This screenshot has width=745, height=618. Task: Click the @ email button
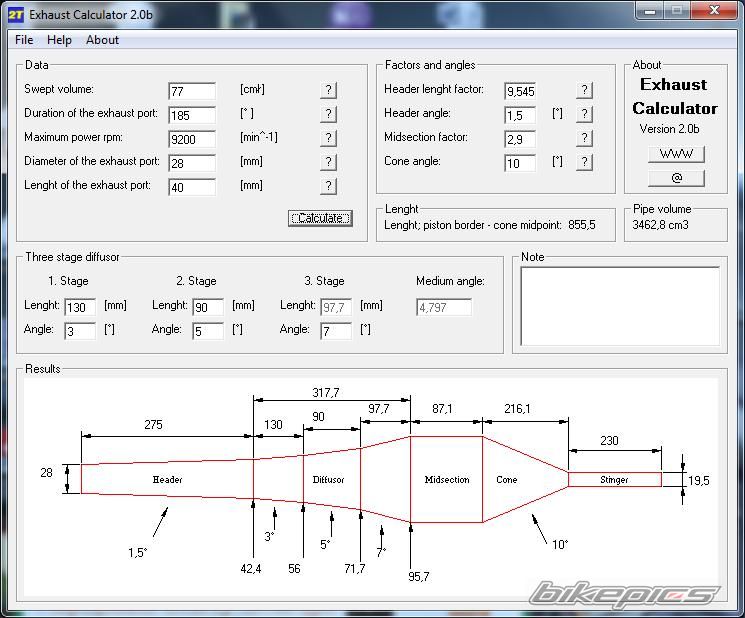[676, 178]
